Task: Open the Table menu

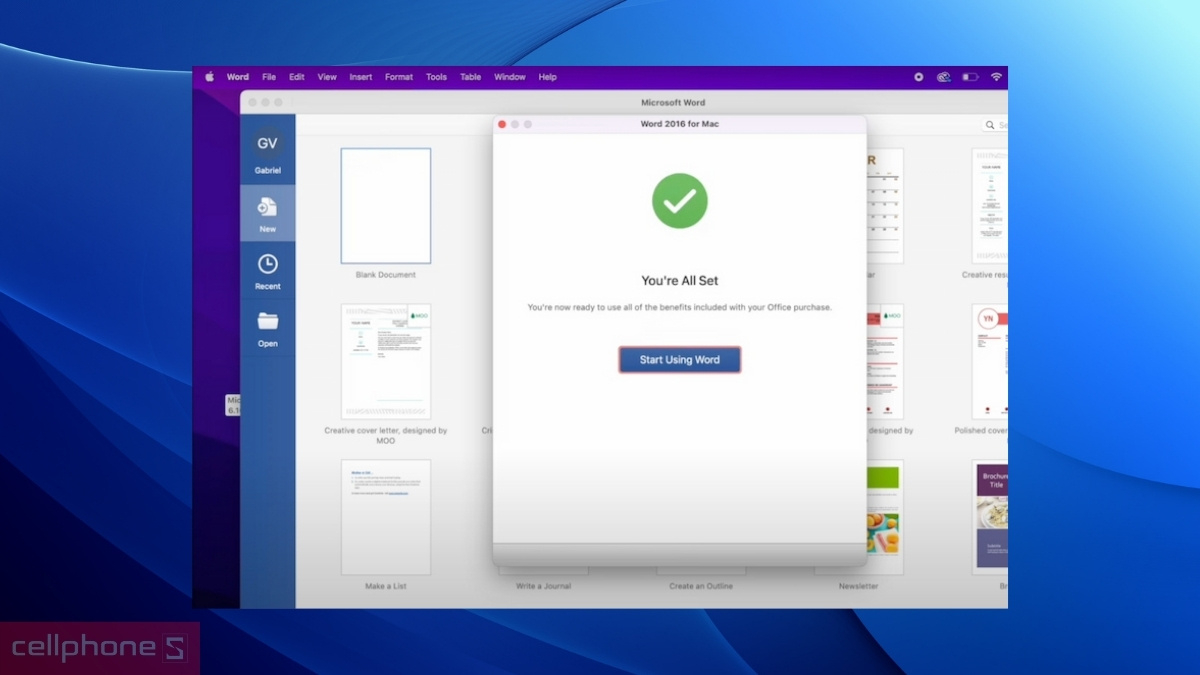Action: point(471,77)
